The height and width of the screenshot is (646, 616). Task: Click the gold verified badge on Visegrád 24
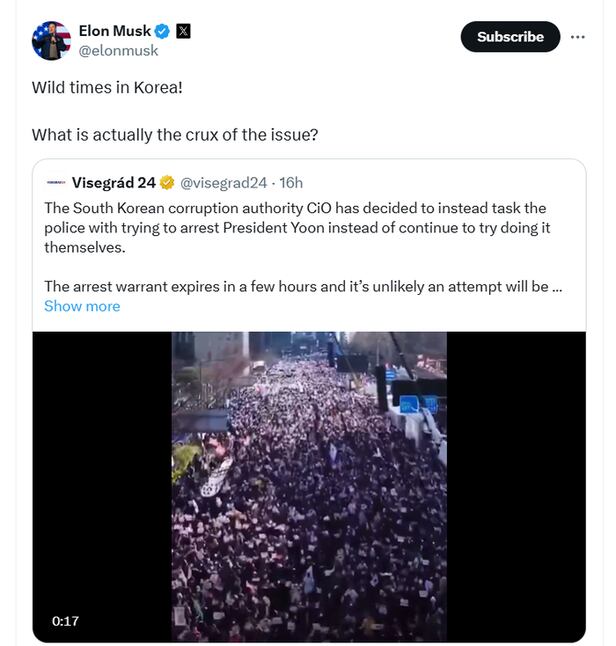[168, 182]
